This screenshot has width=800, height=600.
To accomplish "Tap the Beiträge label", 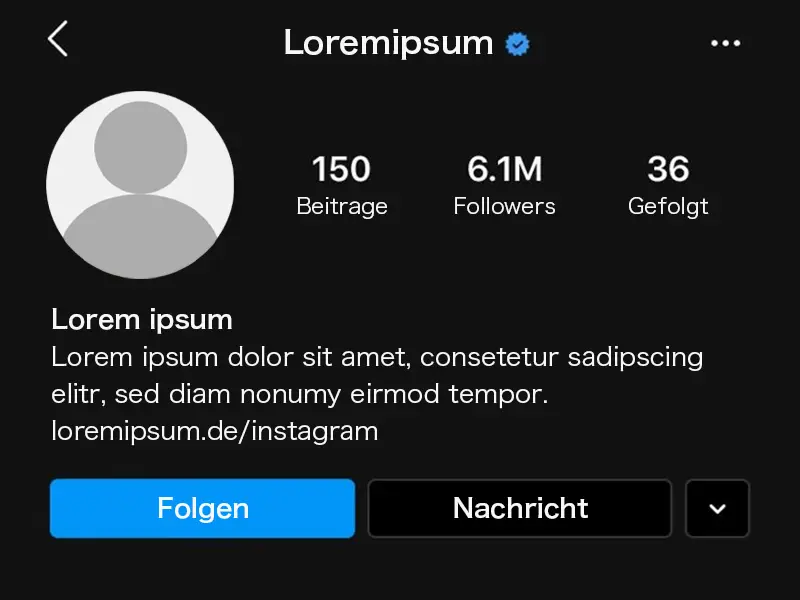I will [x=342, y=207].
